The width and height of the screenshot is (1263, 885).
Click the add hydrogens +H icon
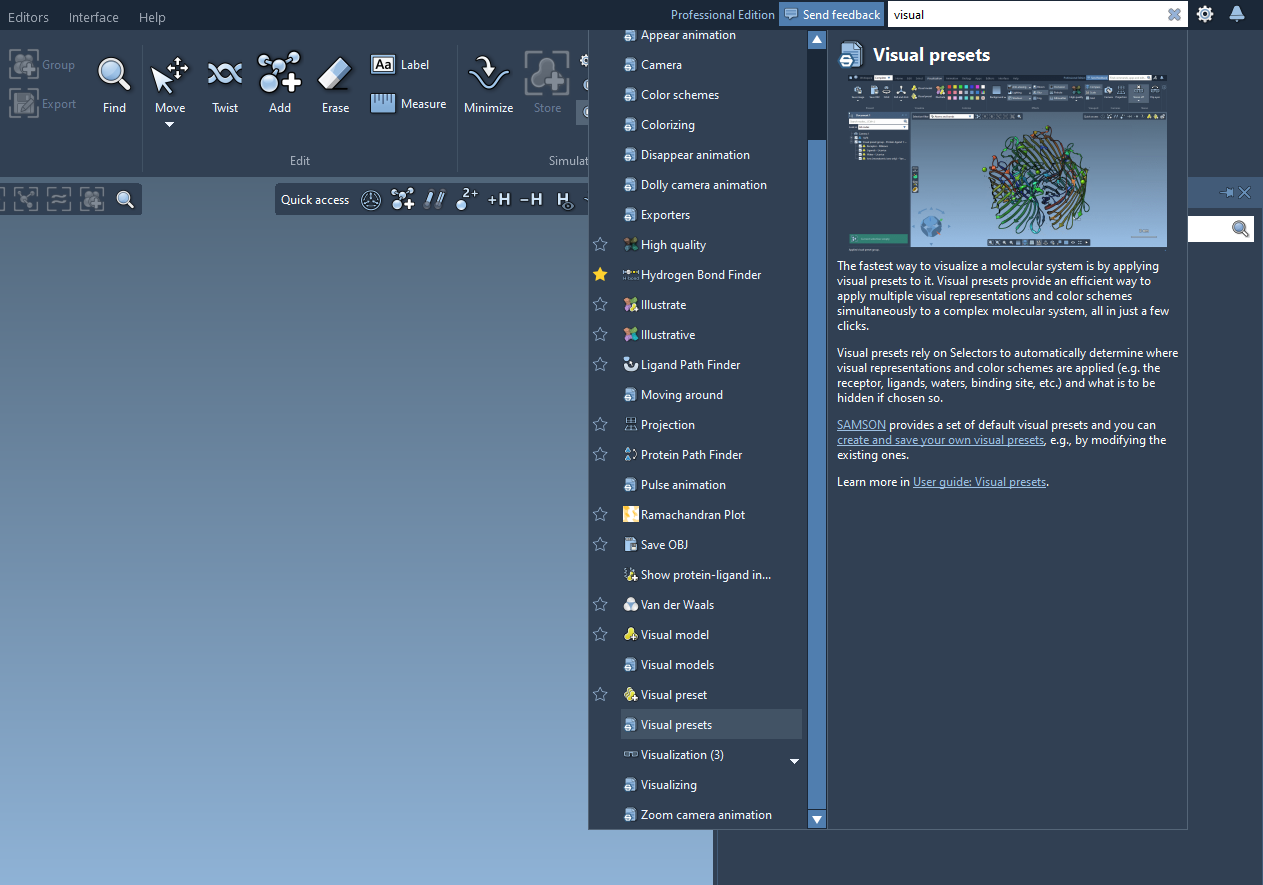[499, 200]
